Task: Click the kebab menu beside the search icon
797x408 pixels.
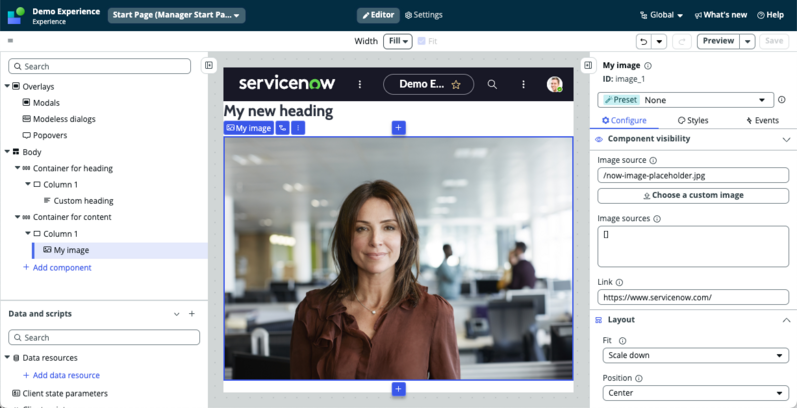Action: point(523,84)
